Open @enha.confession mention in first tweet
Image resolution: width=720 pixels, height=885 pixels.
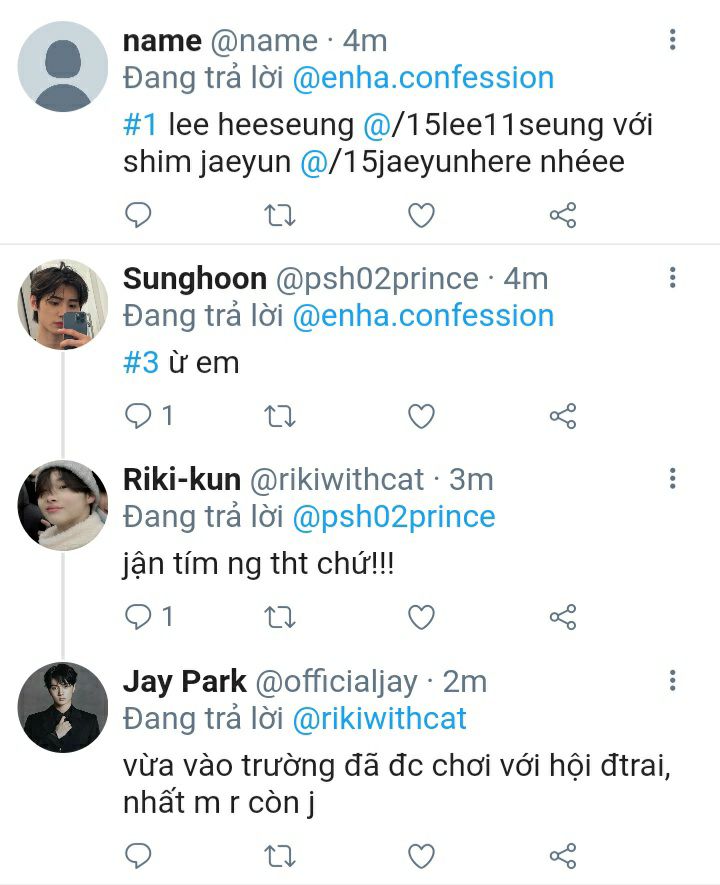(423, 77)
